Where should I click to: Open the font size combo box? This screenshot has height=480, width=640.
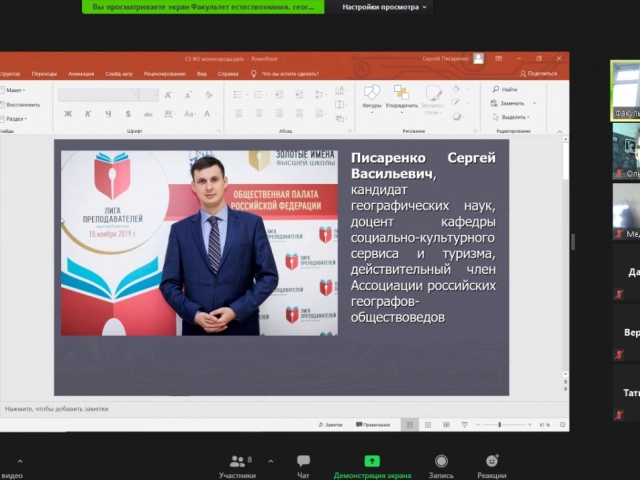(x=149, y=95)
